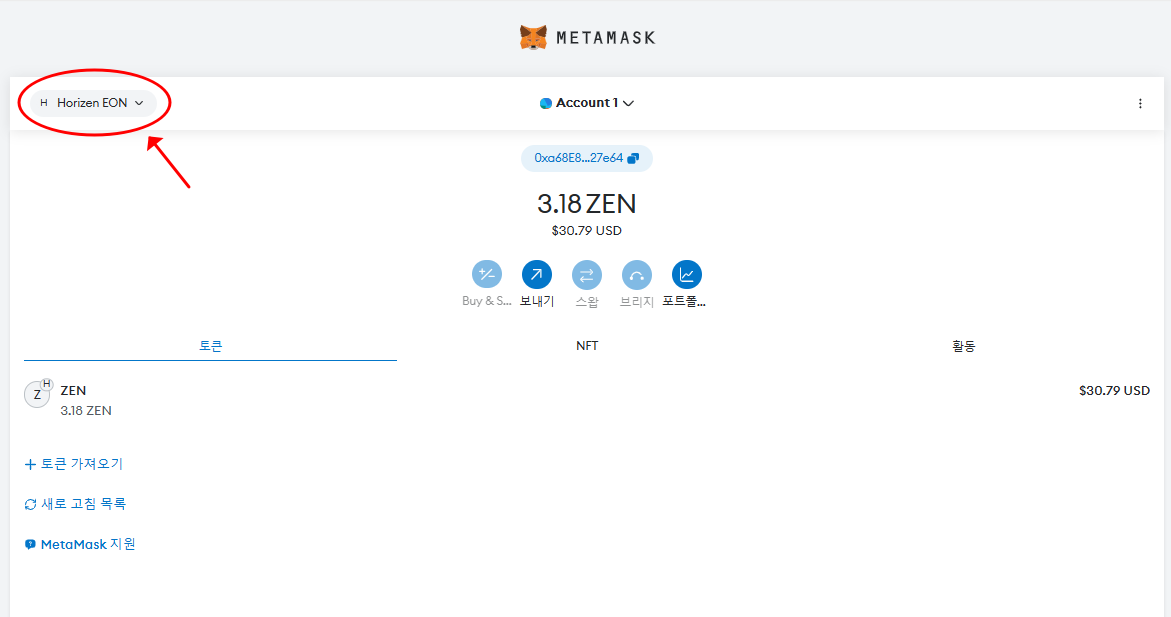The width and height of the screenshot is (1171, 617).
Task: Click the 스왑 swap icon
Action: pos(587,274)
